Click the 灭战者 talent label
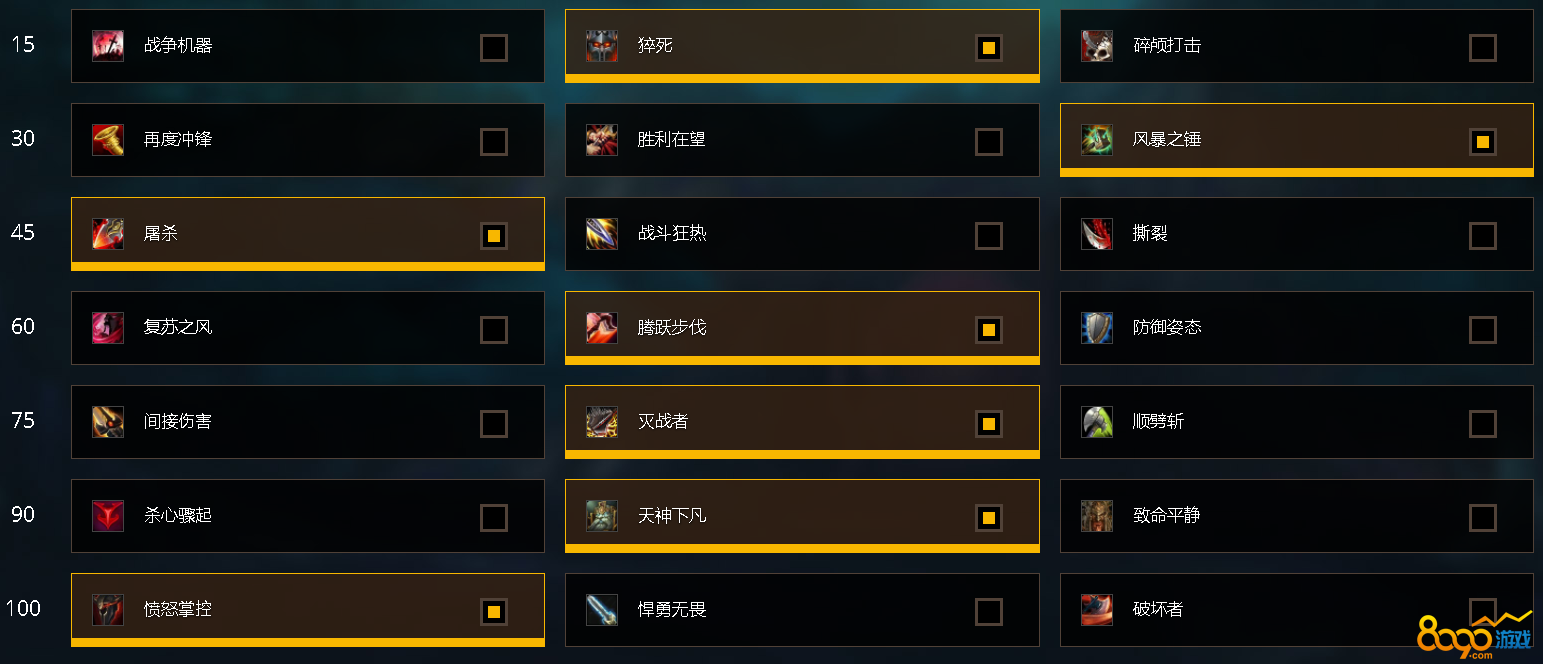 663,422
